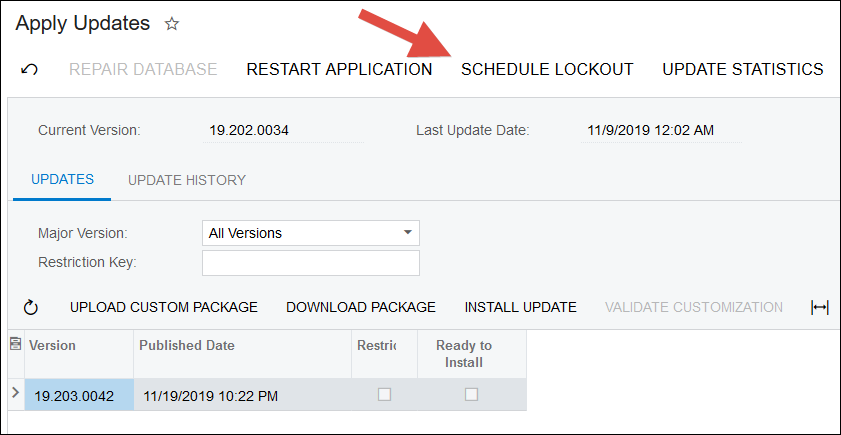Click Upload Custom Package
This screenshot has height=435, width=841.
164,307
